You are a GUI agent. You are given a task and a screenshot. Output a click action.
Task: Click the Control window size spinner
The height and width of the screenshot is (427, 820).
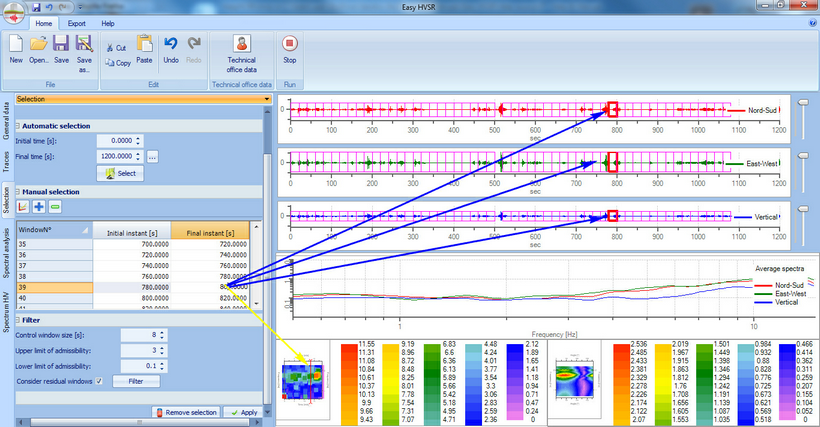[162, 335]
